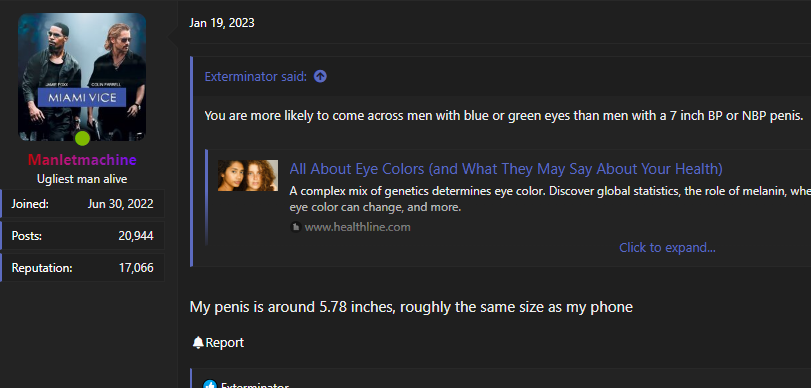Follow the "Exterminator said:" quote link
Viewport: 811px width, 388px height.
(x=256, y=77)
